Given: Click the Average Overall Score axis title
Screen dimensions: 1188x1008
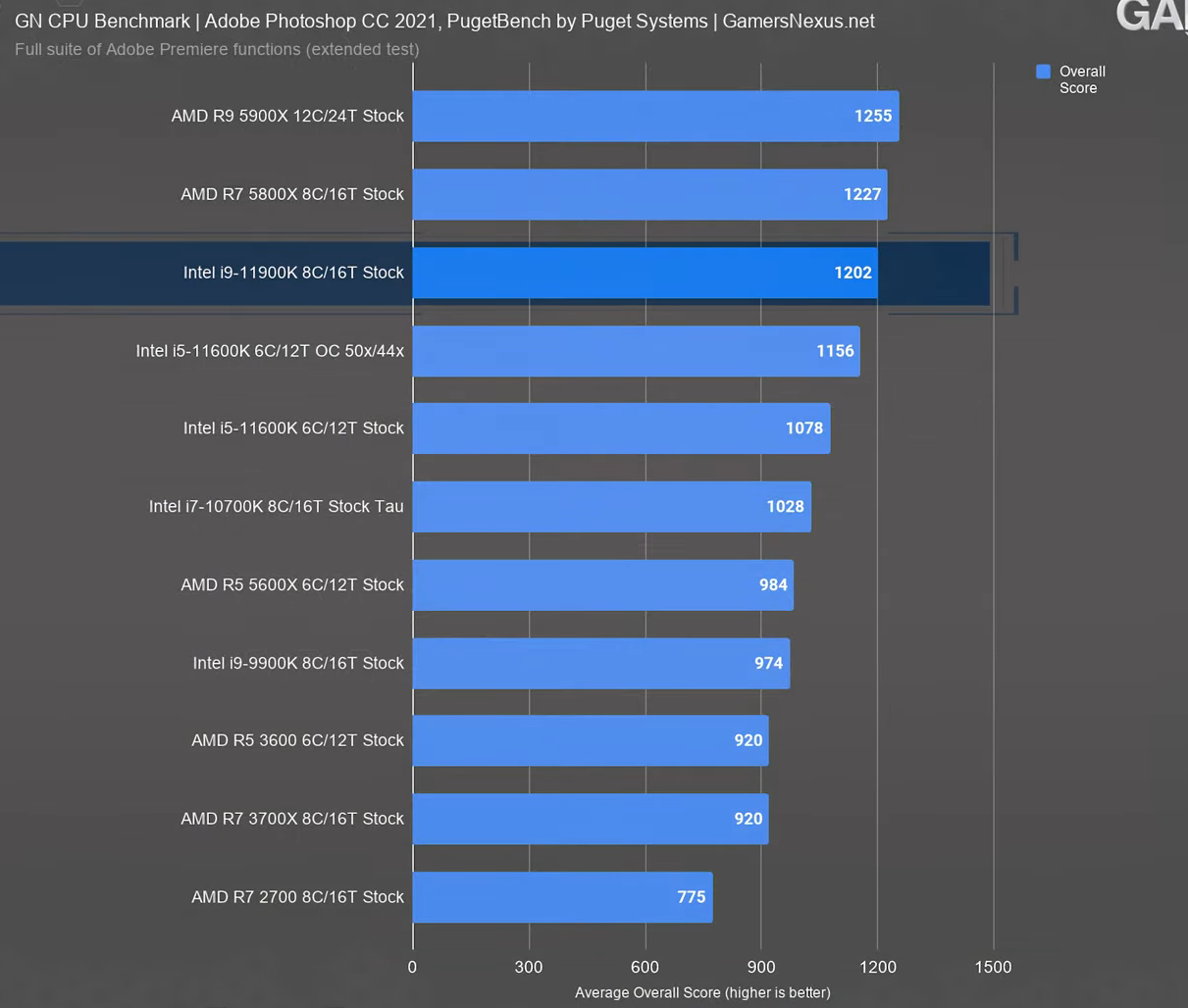Looking at the screenshot, I should coord(702,992).
